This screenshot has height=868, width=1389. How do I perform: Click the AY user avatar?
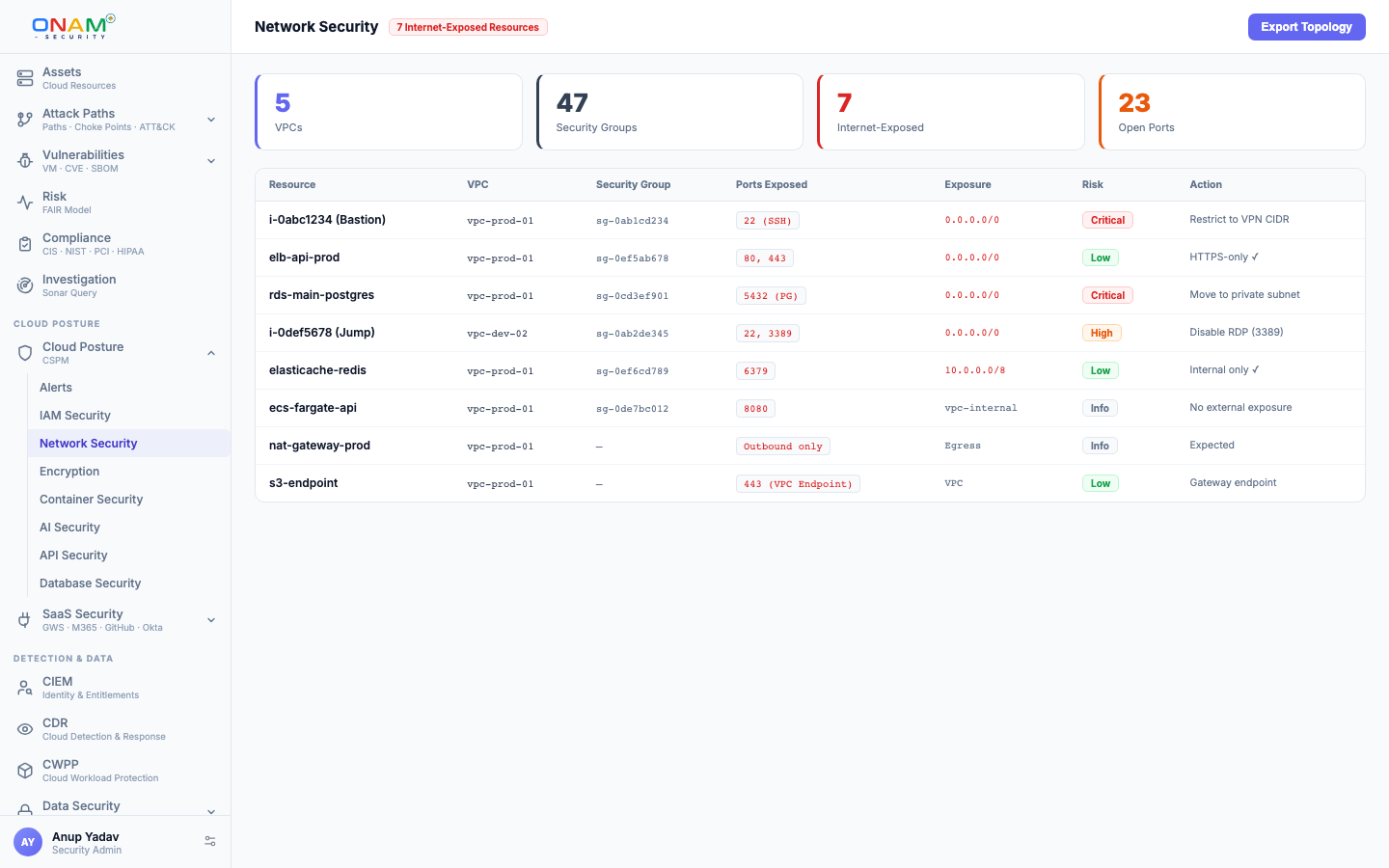click(28, 842)
